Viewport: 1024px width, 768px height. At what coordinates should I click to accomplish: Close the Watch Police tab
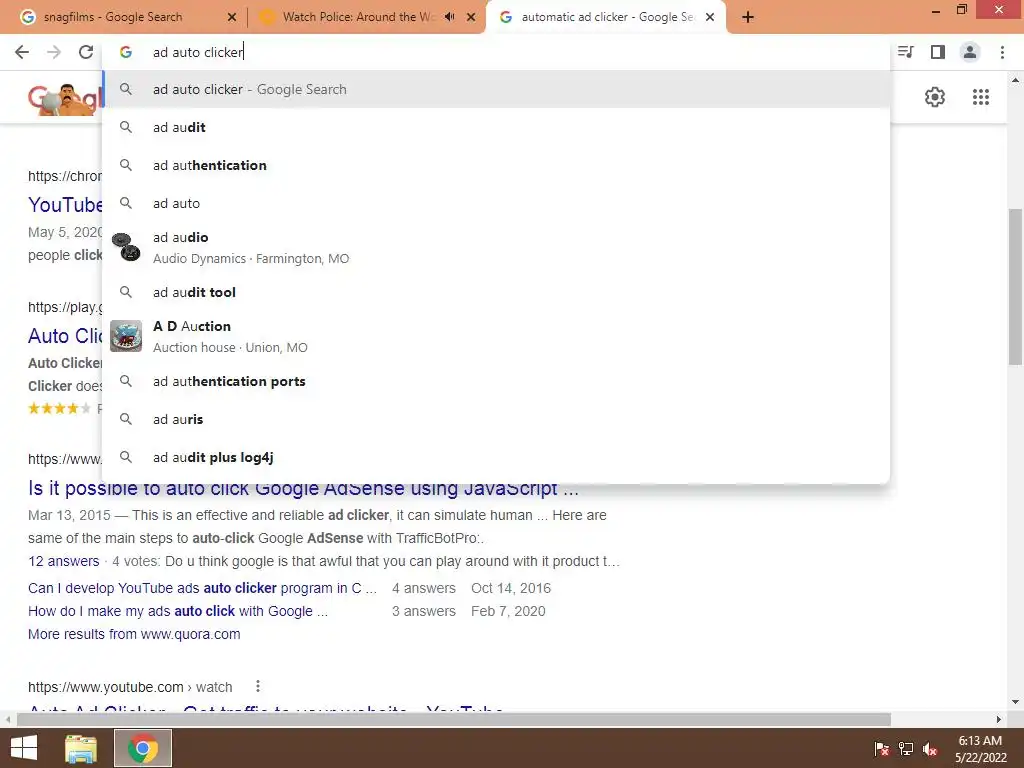(471, 17)
